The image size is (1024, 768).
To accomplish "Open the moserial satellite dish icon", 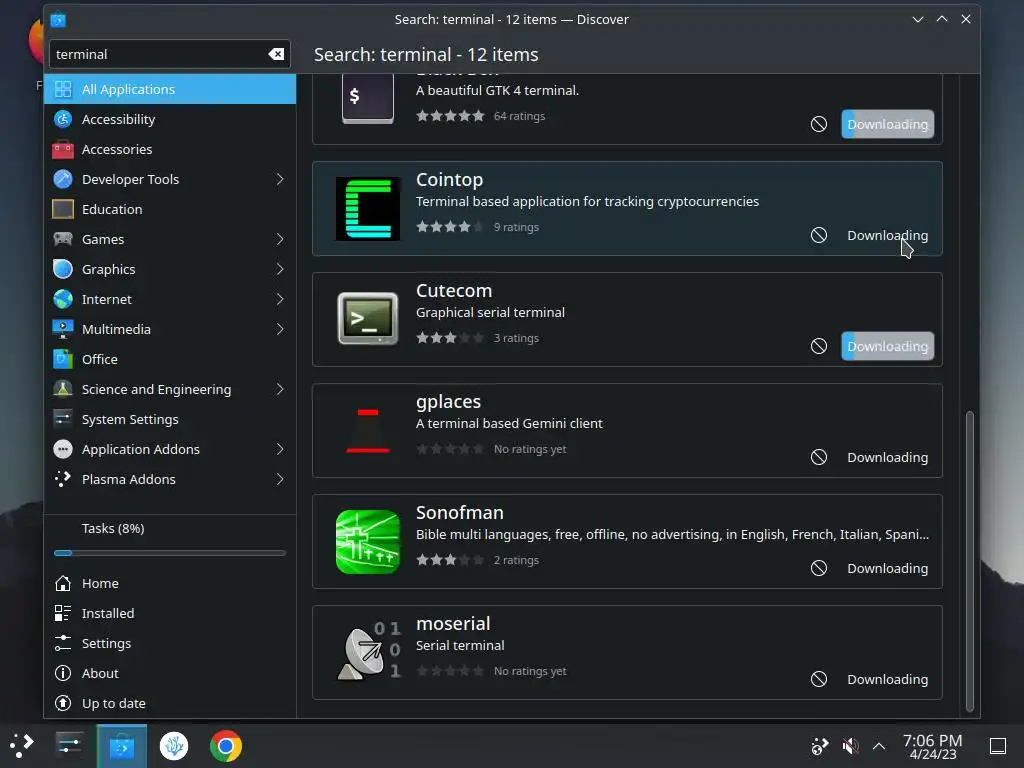I will click(x=368, y=652).
